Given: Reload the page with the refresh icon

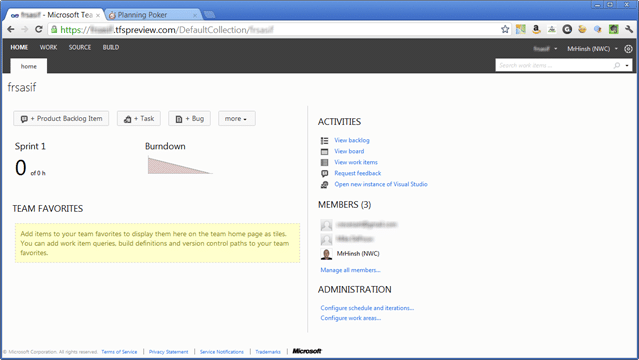Looking at the screenshot, I should pyautogui.click(x=39, y=29).
